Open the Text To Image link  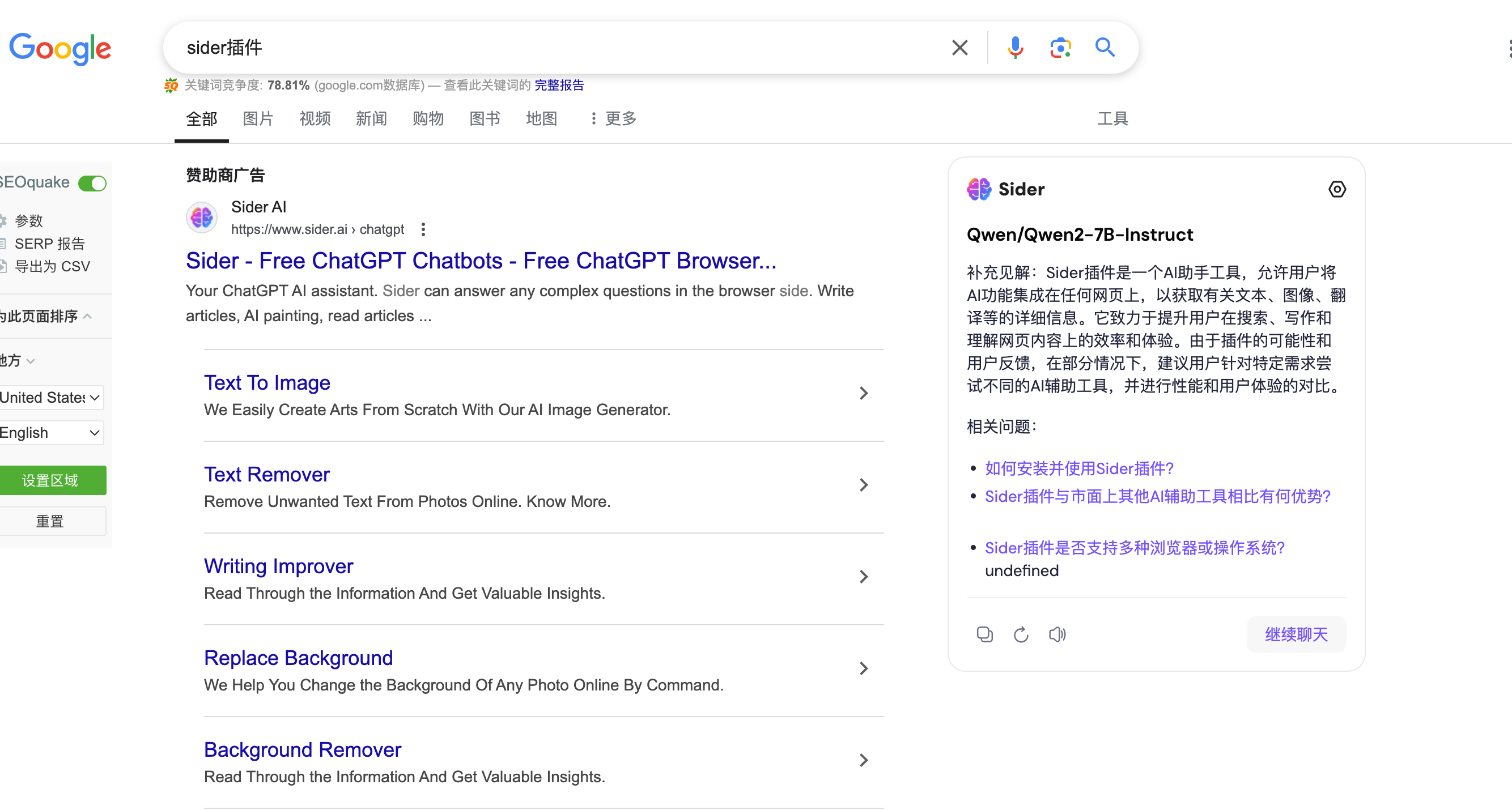click(x=267, y=383)
